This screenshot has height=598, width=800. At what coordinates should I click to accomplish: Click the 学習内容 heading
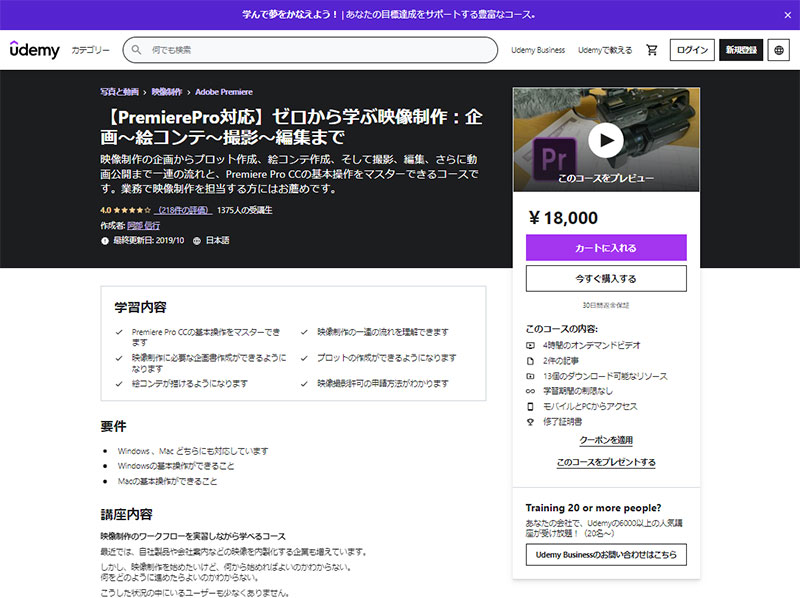(140, 307)
